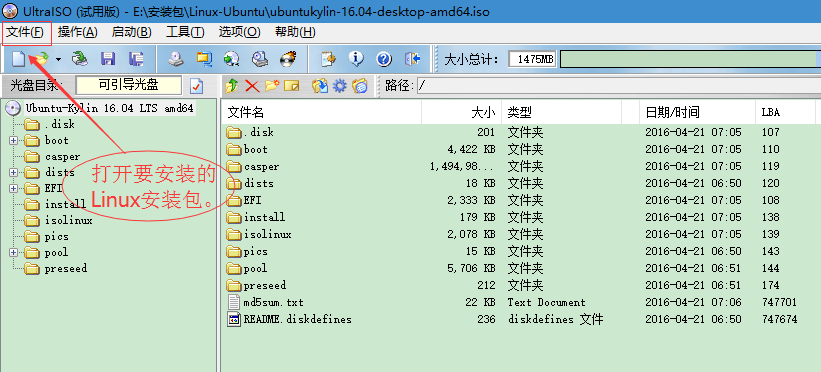Click the blue gear Properties icon
The height and width of the screenshot is (372, 821).
click(340, 86)
